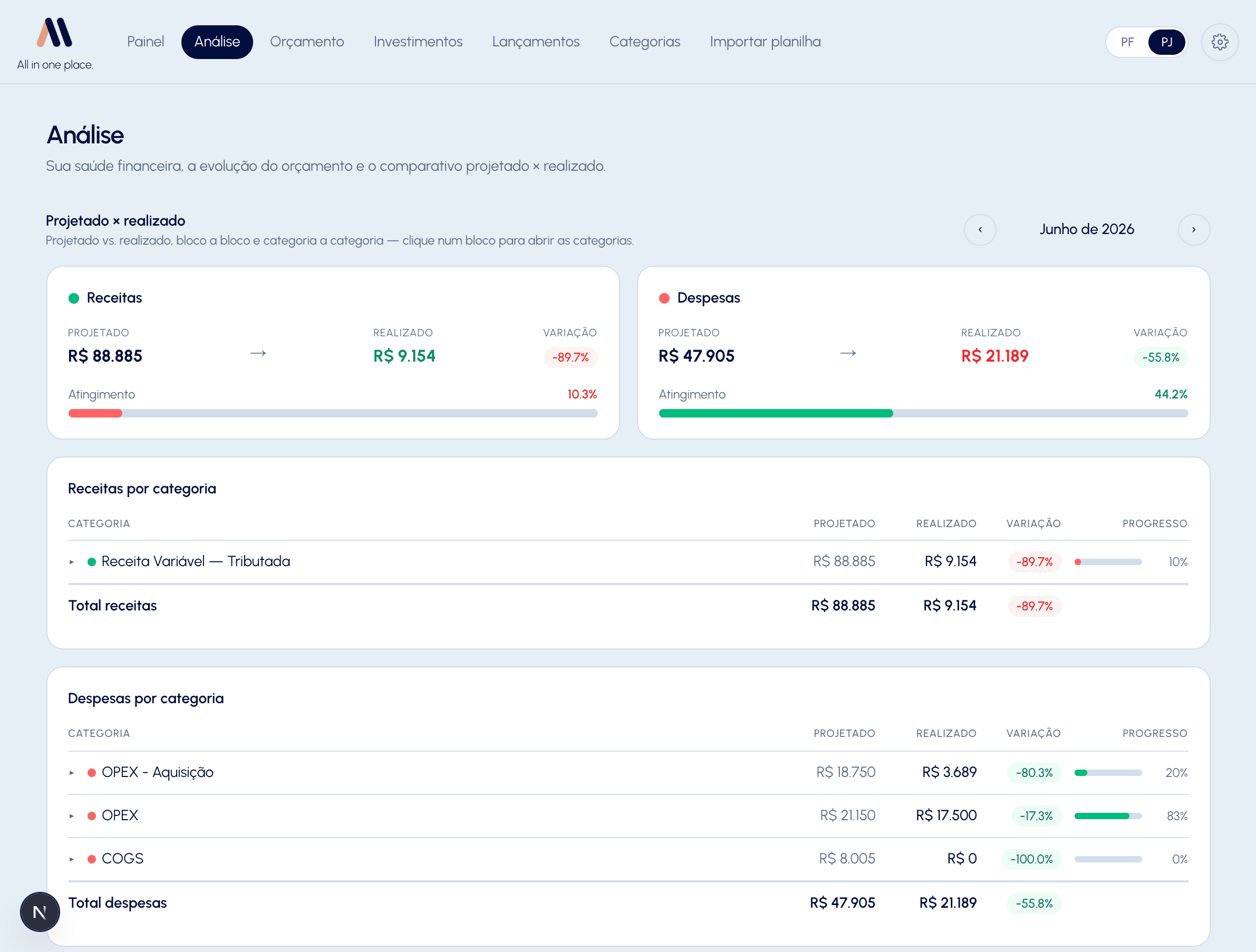Click Receitas -89.7% variation badge
This screenshot has height=952, width=1256.
(x=570, y=357)
